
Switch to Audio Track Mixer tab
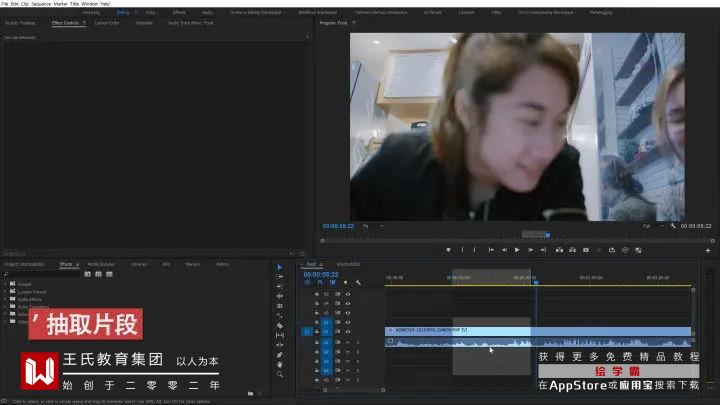pos(191,22)
